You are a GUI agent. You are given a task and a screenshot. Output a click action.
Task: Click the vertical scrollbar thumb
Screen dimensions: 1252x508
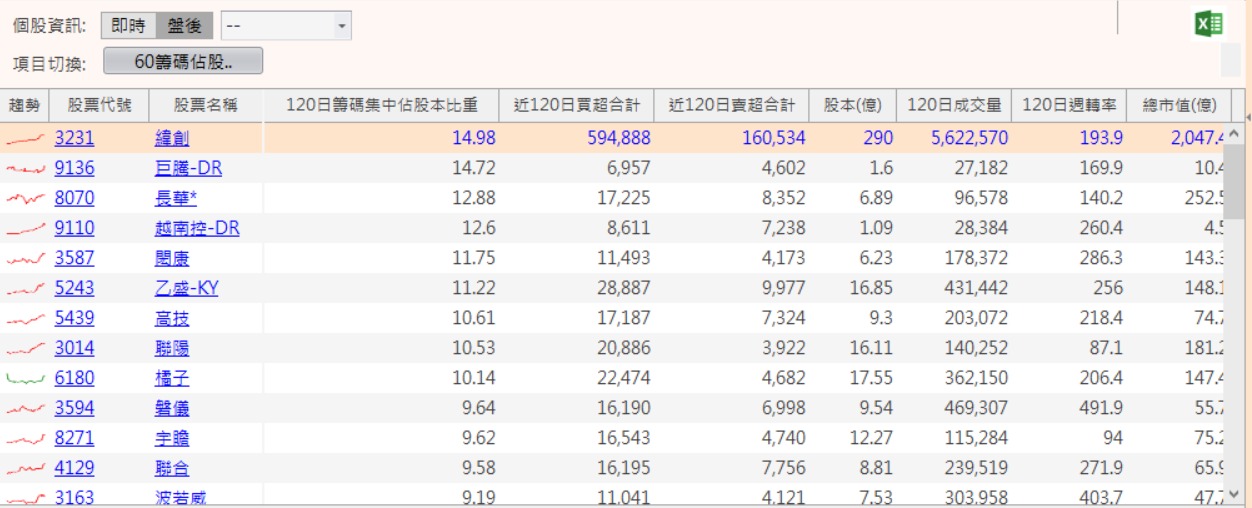pyautogui.click(x=1235, y=180)
